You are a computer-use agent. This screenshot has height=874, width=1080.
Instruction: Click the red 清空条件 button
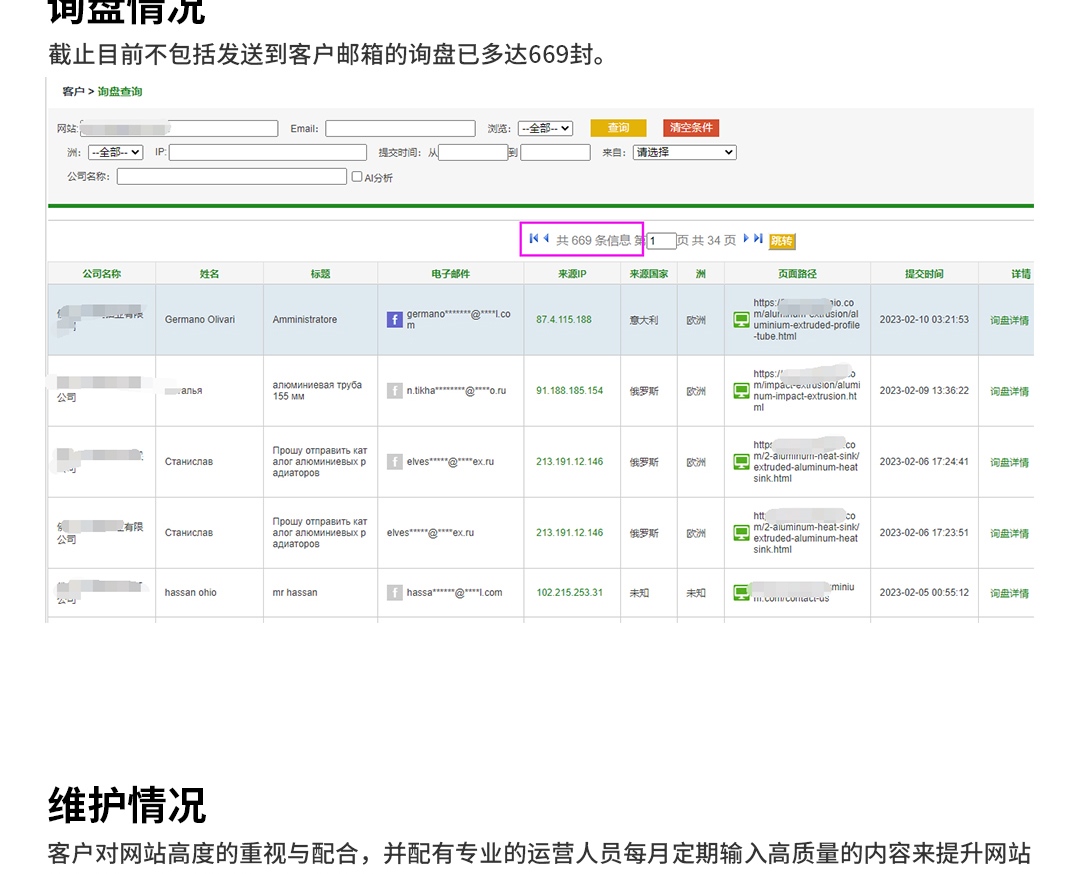tap(691, 128)
